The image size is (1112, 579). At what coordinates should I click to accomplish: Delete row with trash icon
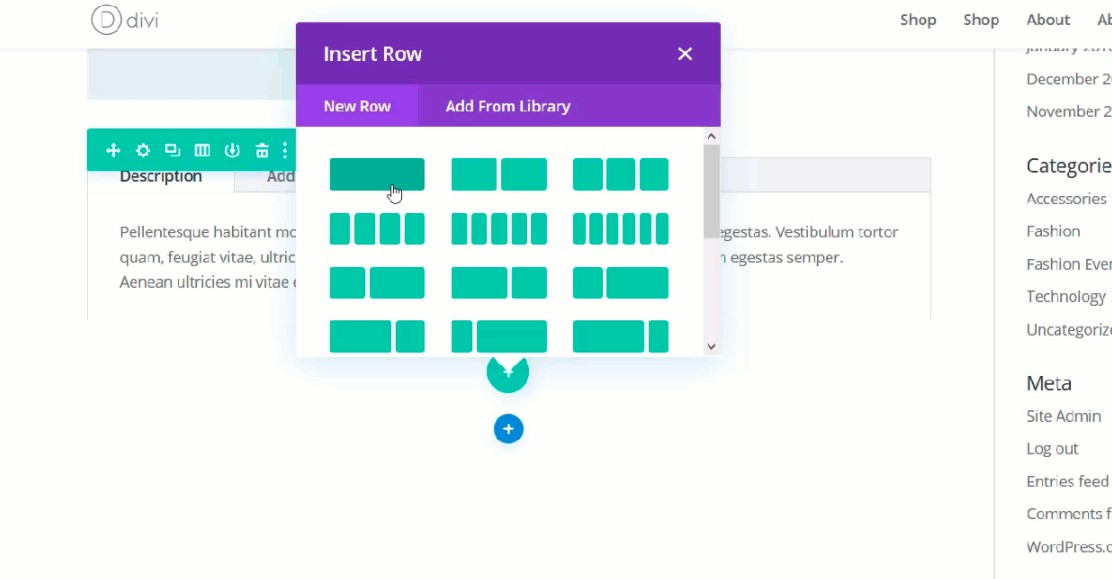coord(262,150)
